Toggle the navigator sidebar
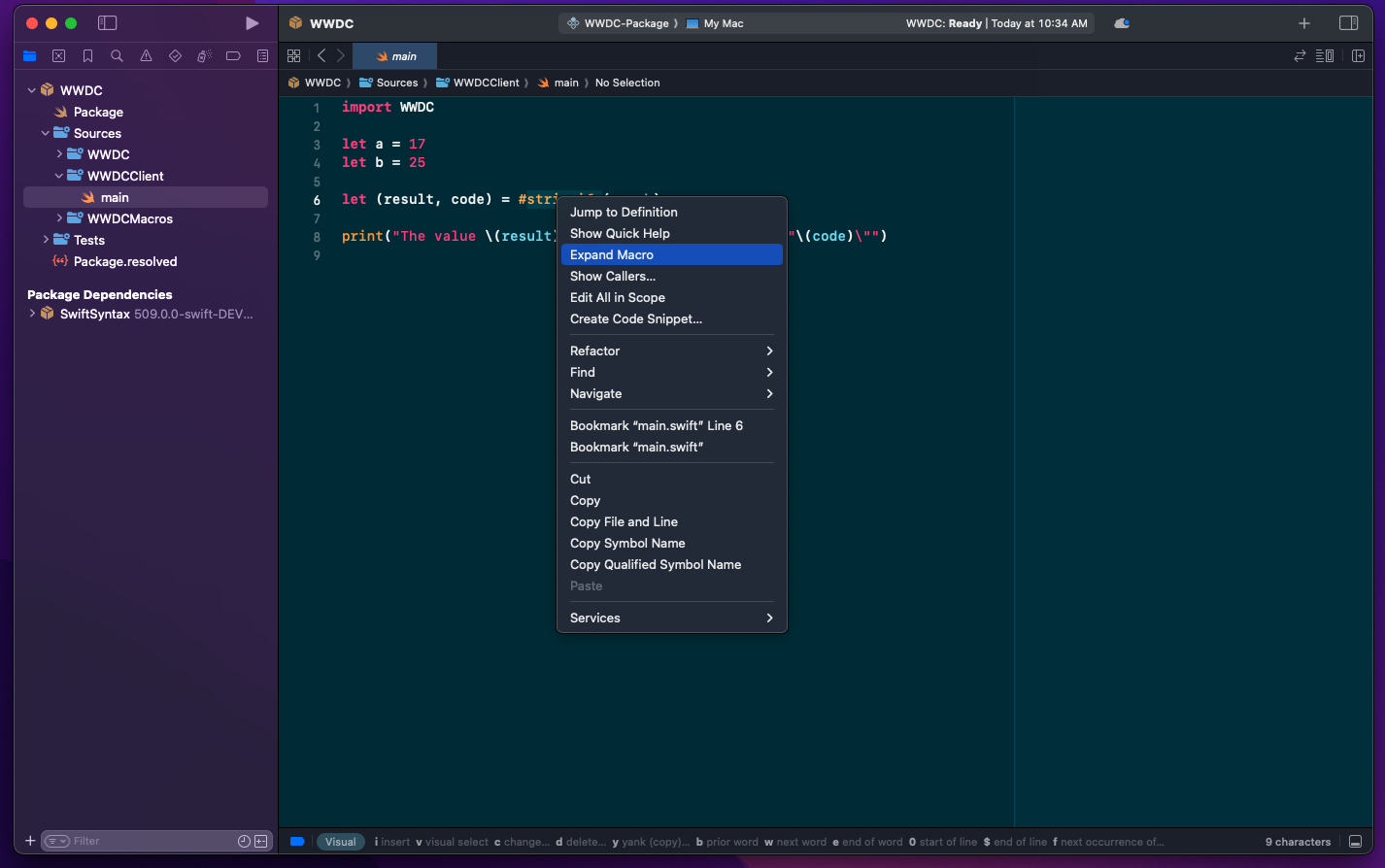 tap(108, 23)
